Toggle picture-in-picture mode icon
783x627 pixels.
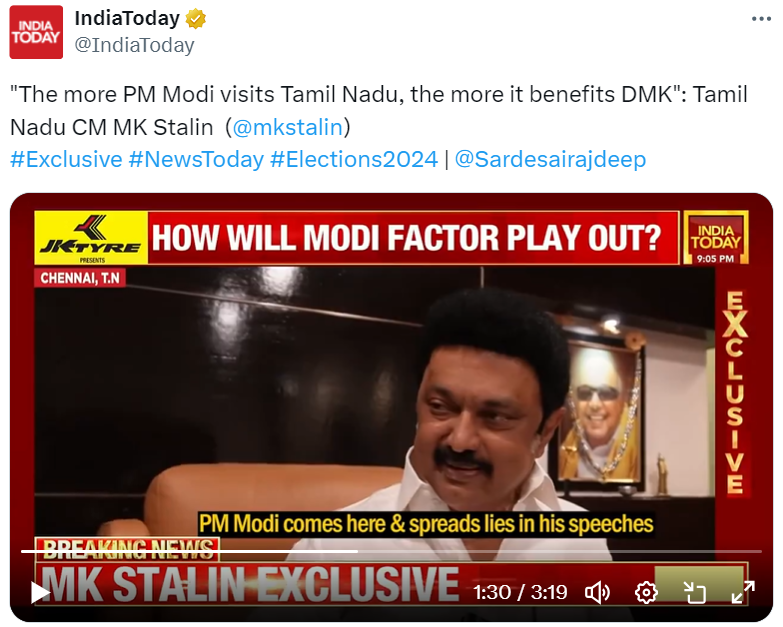coord(694,593)
